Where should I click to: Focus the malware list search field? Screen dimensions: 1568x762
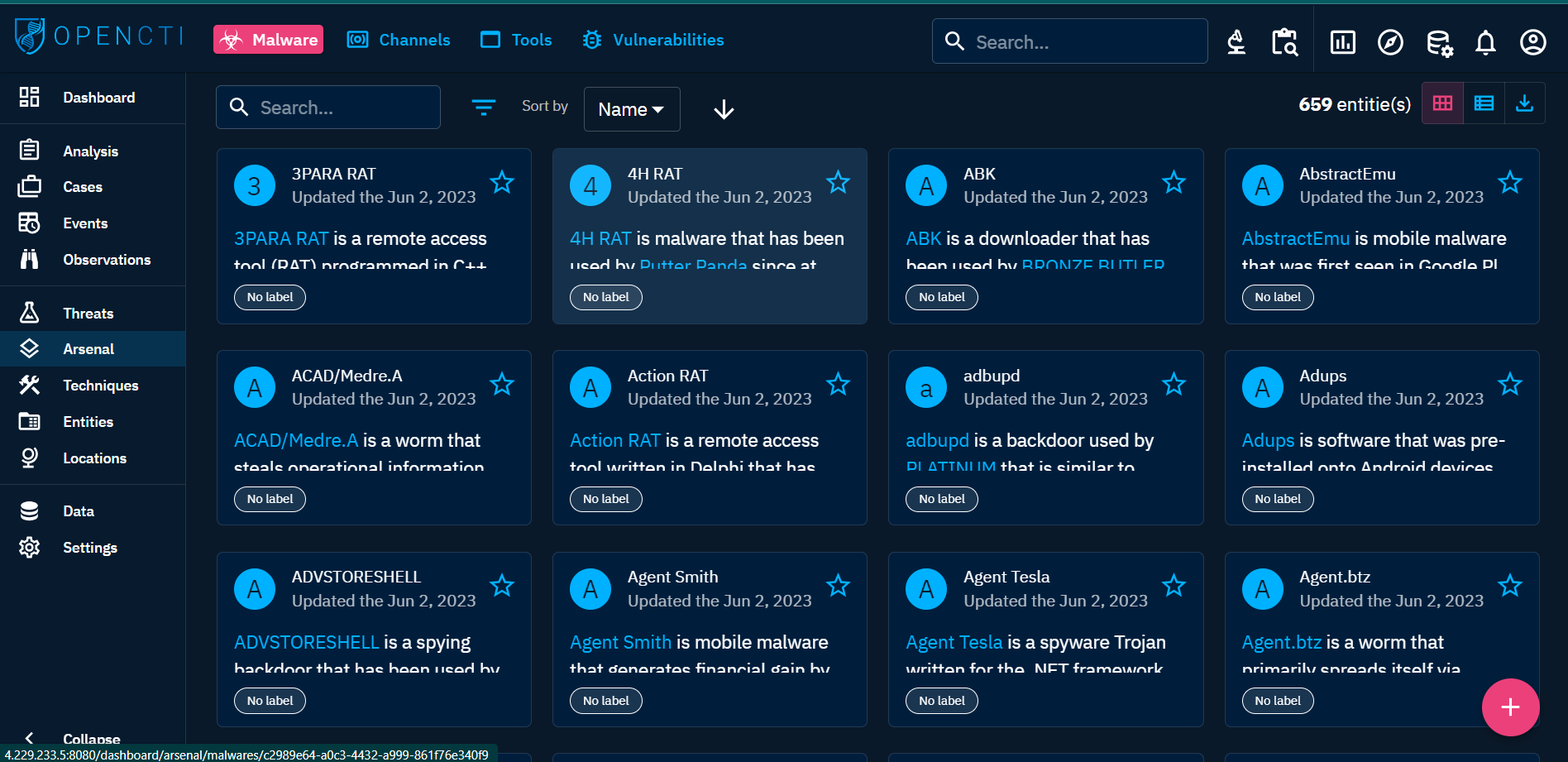pos(328,108)
